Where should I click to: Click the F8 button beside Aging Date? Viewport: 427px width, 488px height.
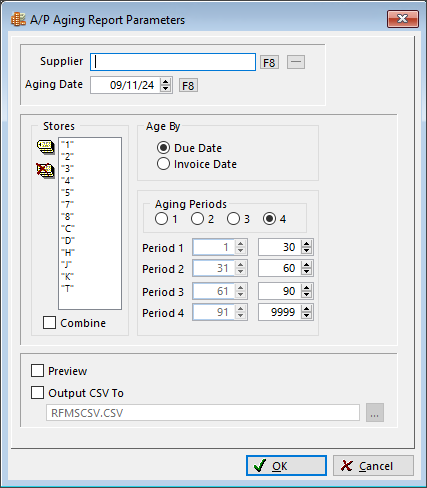188,86
